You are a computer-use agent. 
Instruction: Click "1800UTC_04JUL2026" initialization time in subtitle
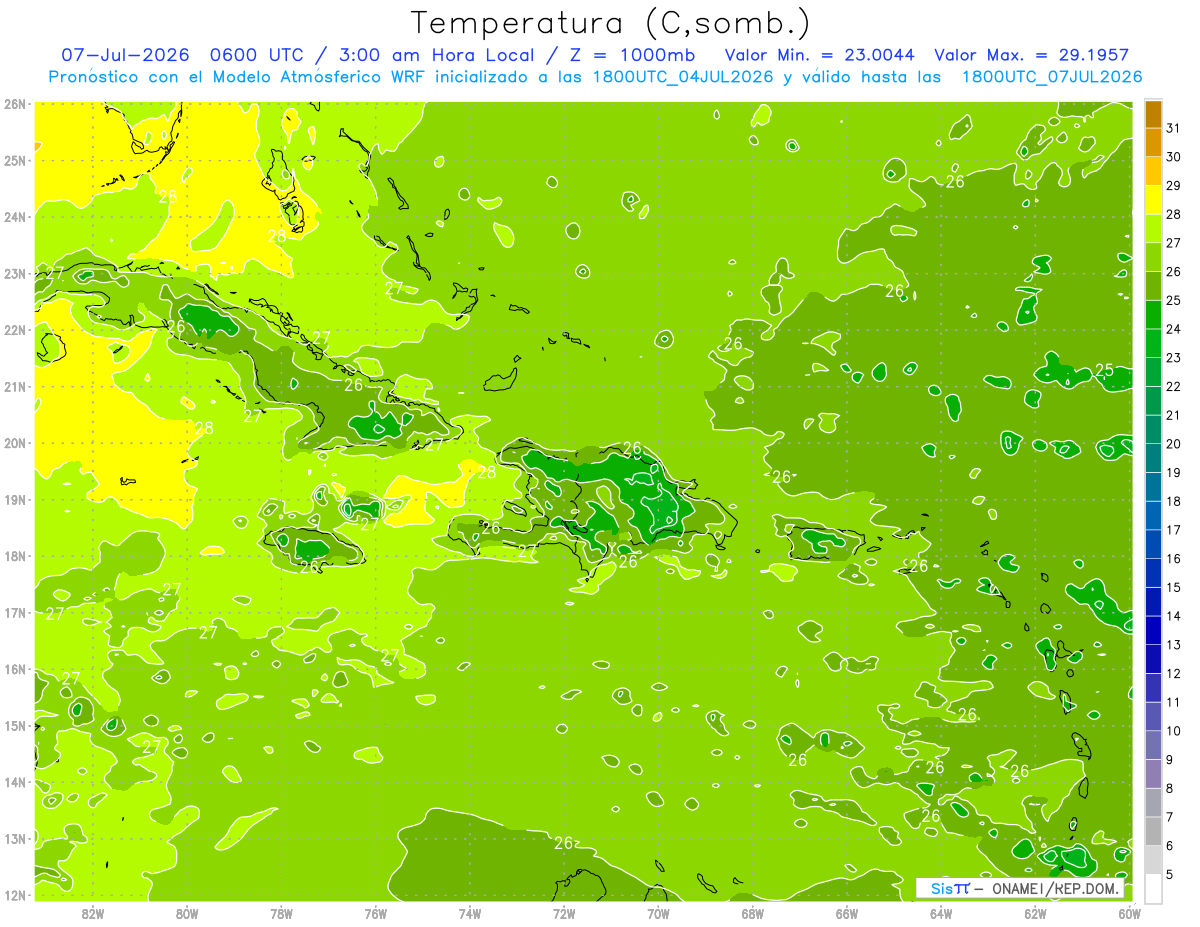pyautogui.click(x=683, y=77)
